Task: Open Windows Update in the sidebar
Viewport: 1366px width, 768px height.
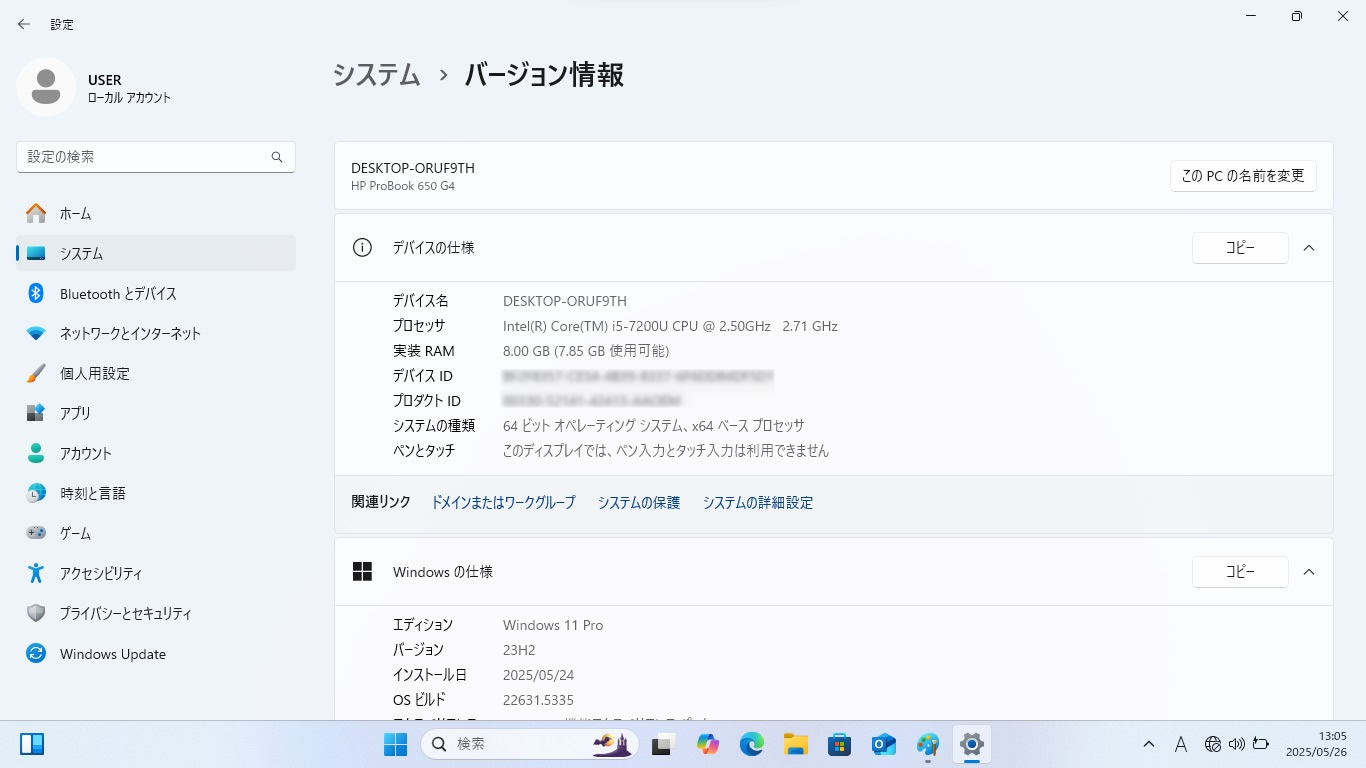Action: [x=156, y=654]
